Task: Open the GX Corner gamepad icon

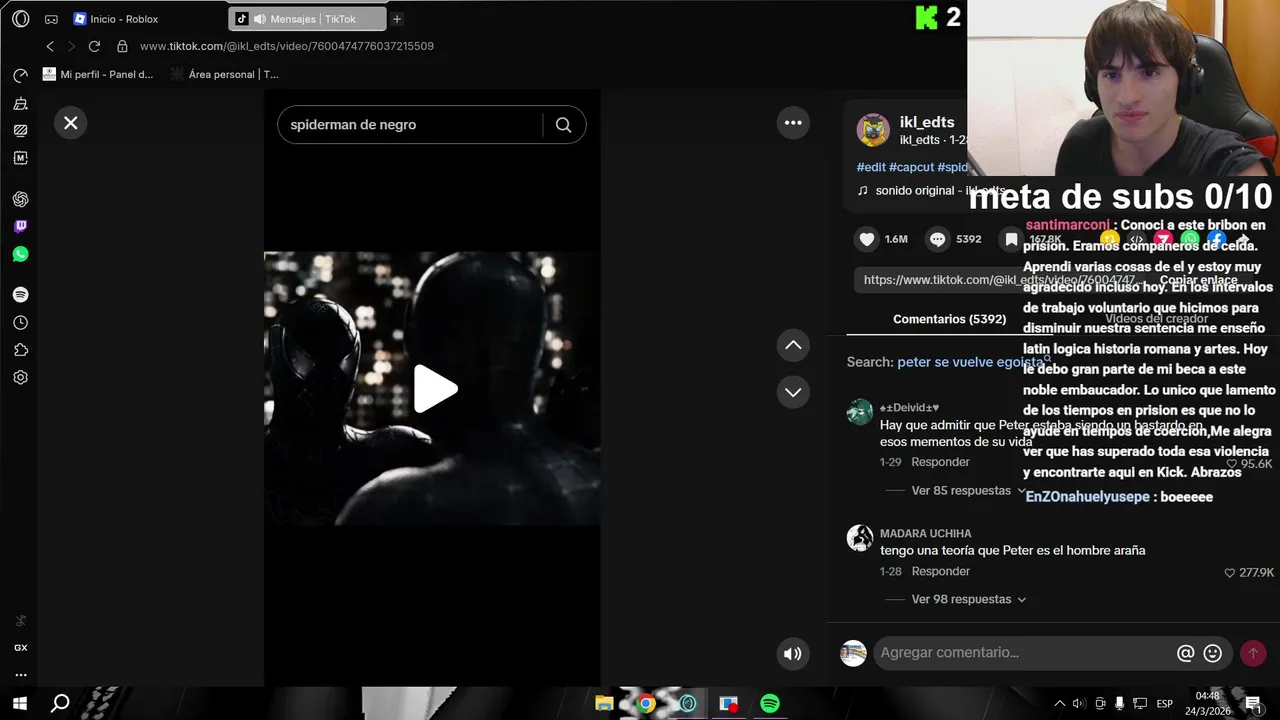Action: tap(51, 19)
